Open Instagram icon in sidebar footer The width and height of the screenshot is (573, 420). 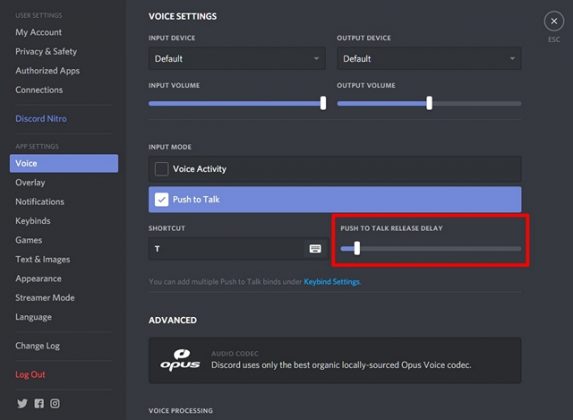[55, 403]
